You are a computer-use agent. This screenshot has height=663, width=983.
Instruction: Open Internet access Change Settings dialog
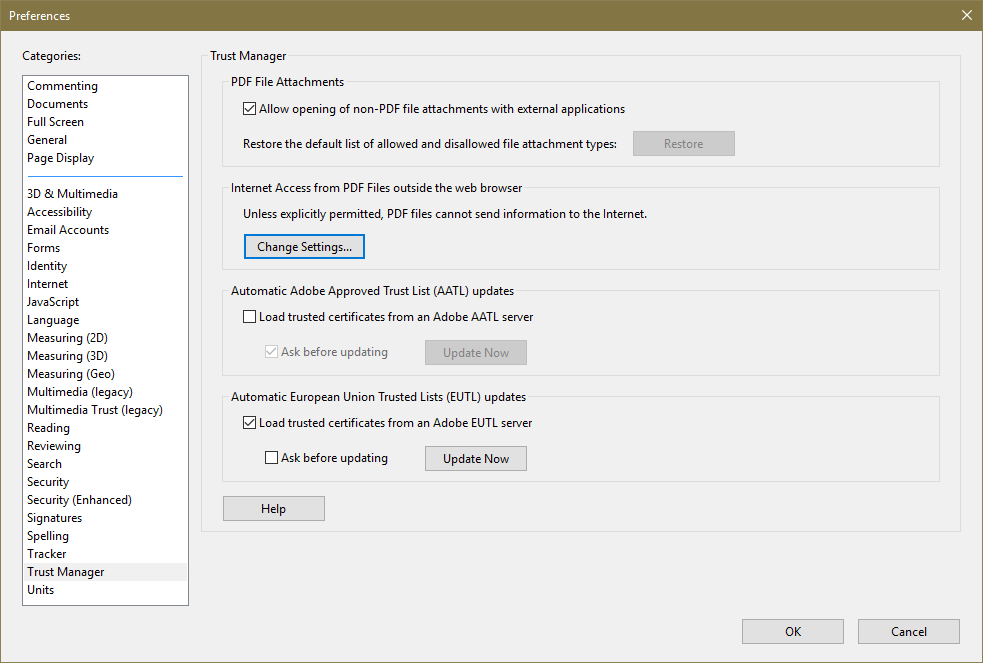304,246
